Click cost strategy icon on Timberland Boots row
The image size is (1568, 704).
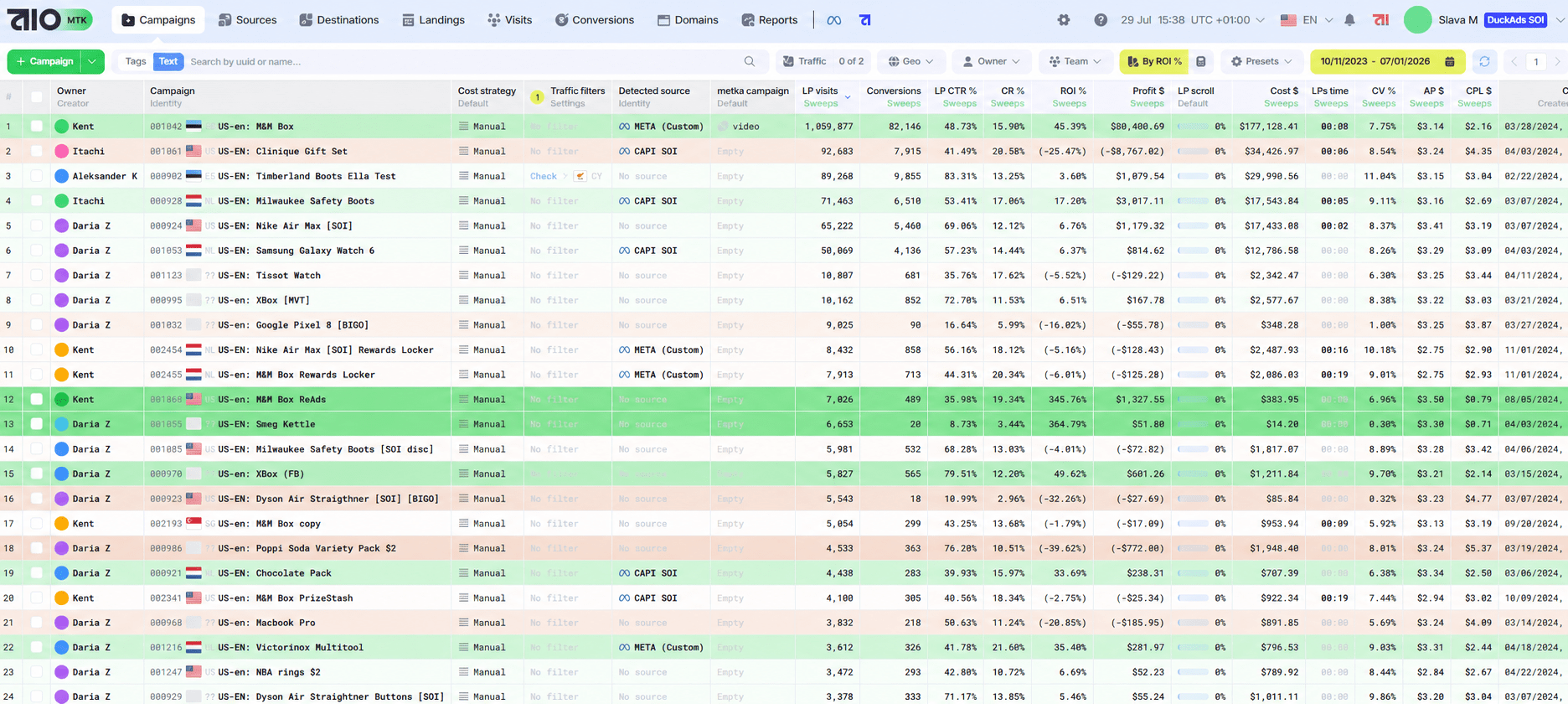(463, 176)
